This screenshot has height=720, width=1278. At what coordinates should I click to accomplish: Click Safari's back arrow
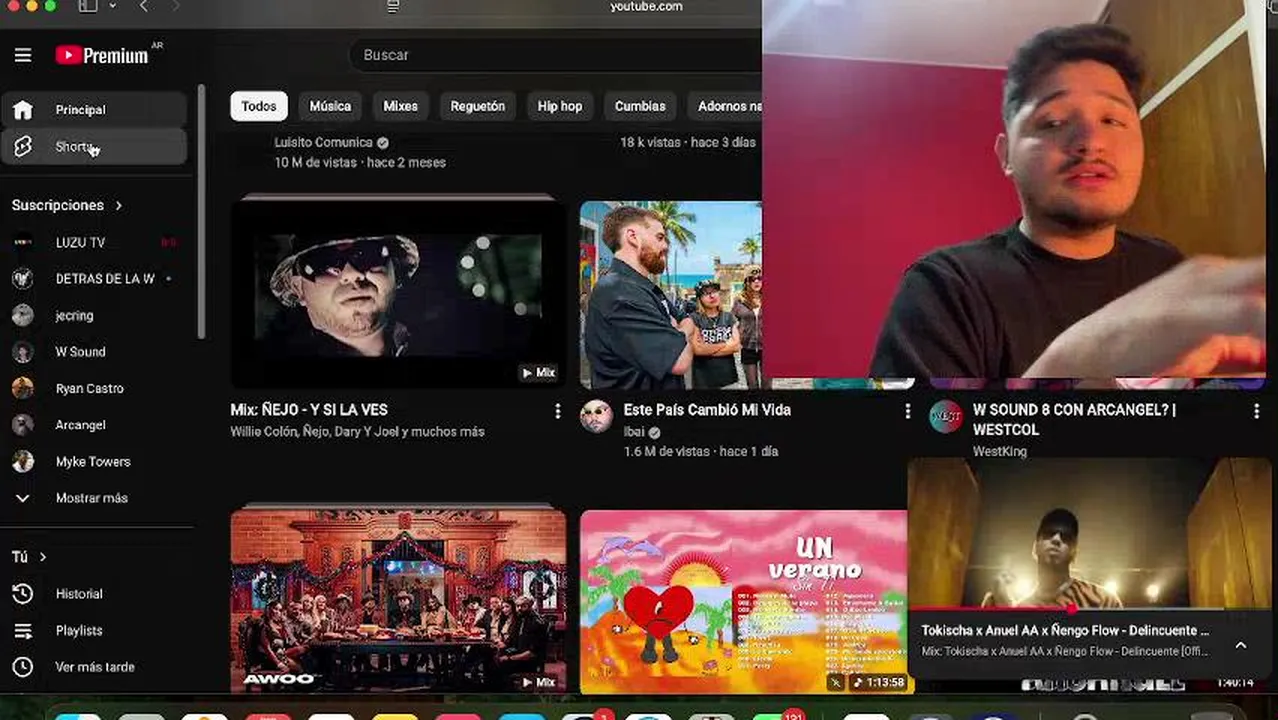tap(144, 6)
